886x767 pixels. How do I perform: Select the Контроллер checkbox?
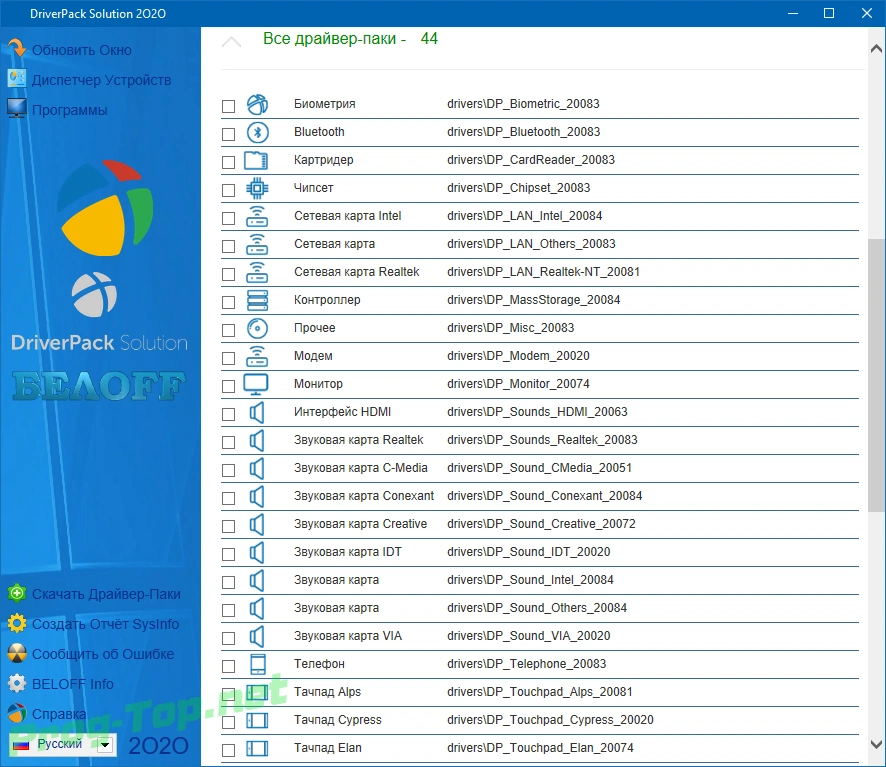pyautogui.click(x=228, y=302)
